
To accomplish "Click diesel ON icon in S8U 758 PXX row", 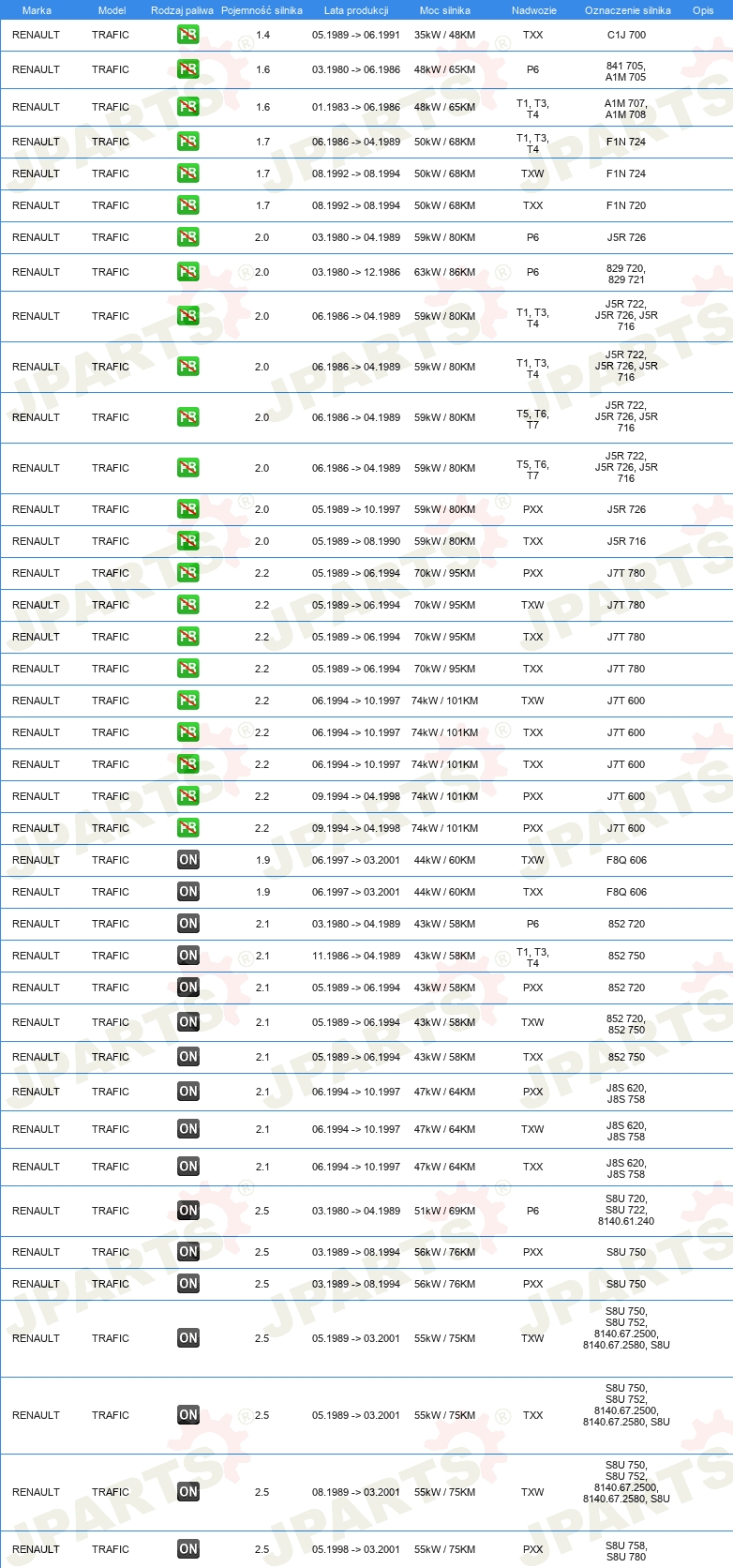I will 188,1549.
